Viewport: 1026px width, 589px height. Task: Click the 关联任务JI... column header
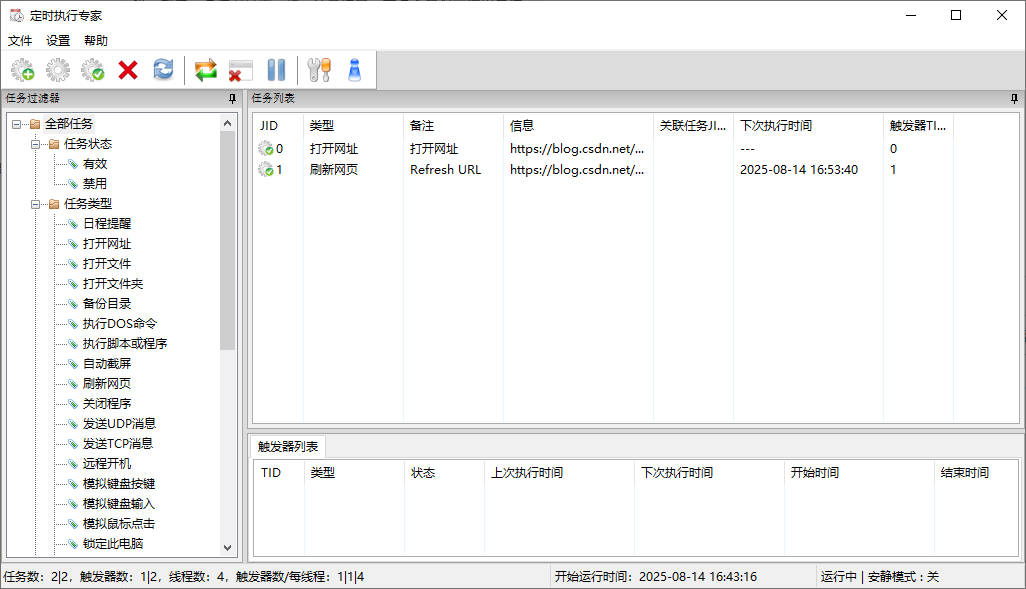pos(693,126)
